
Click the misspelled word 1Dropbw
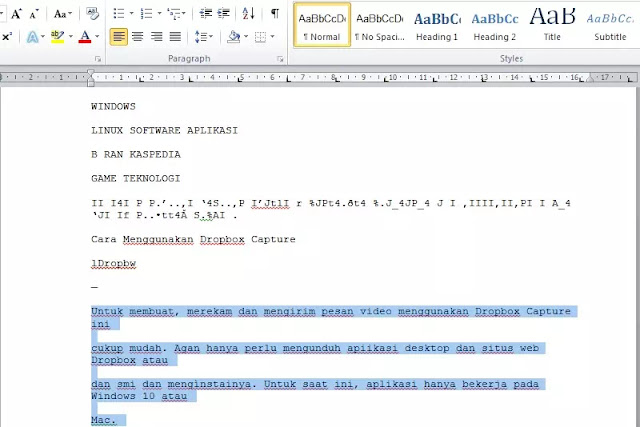[113, 264]
